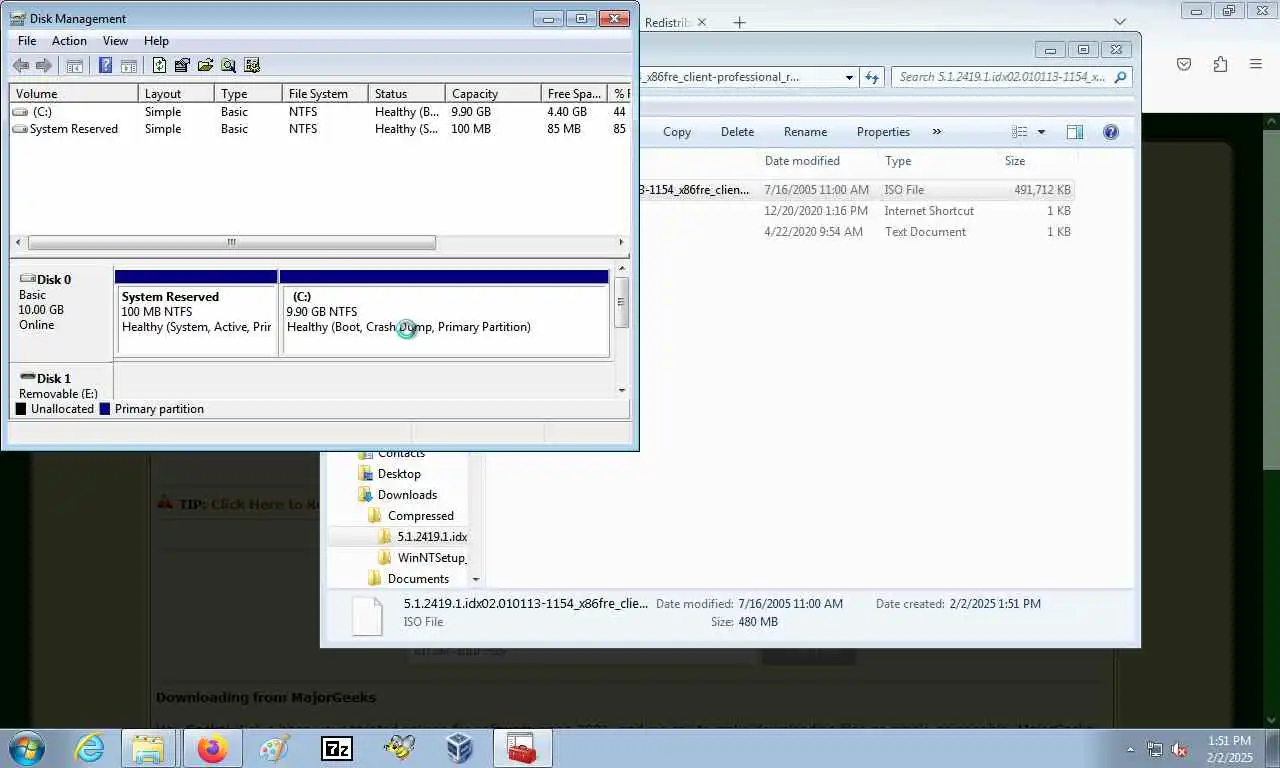This screenshot has height=768, width=1280.
Task: Click the 7-Zip icon on taskbar
Action: pos(336,748)
